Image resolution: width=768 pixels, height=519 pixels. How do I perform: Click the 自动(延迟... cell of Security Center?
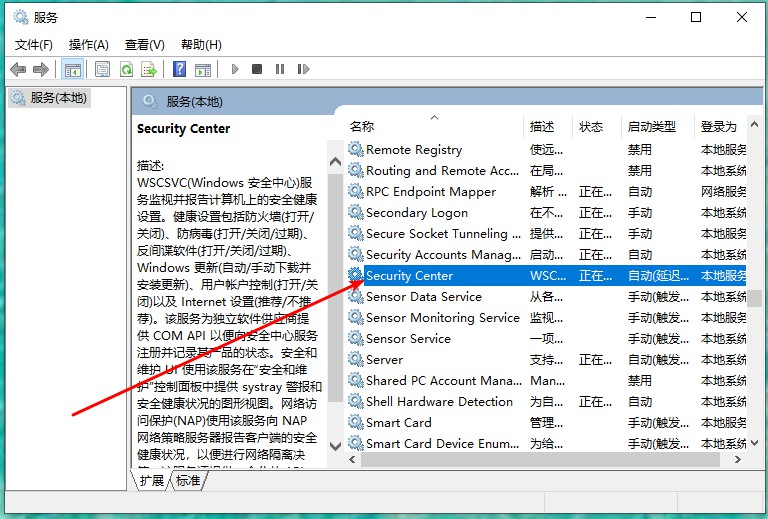(x=658, y=276)
